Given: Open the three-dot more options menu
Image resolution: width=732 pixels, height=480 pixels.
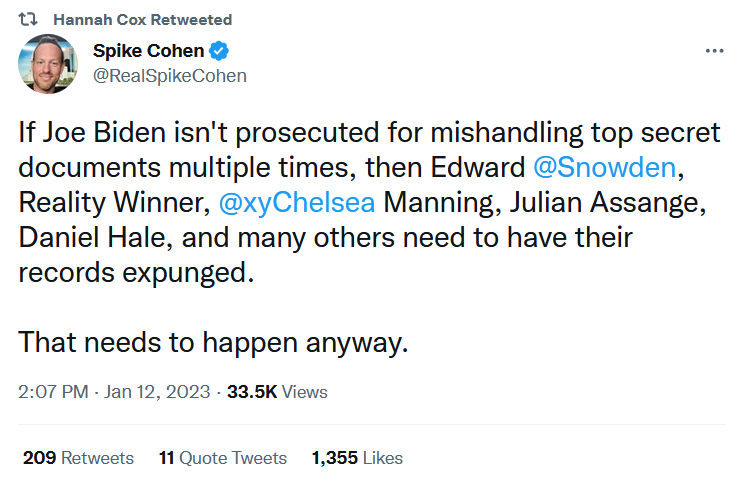Looking at the screenshot, I should pos(714,50).
